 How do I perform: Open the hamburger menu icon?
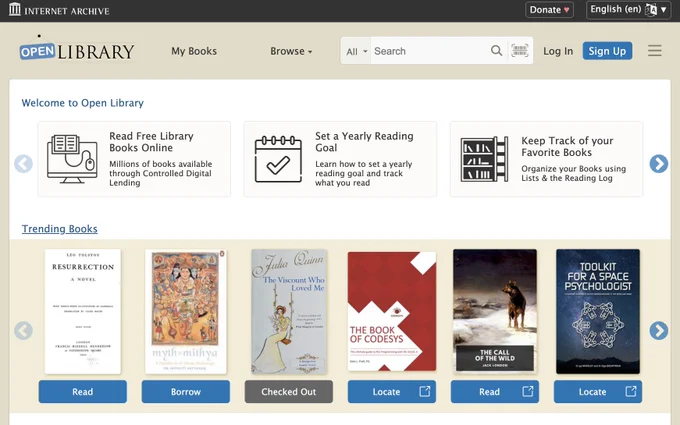pos(655,51)
